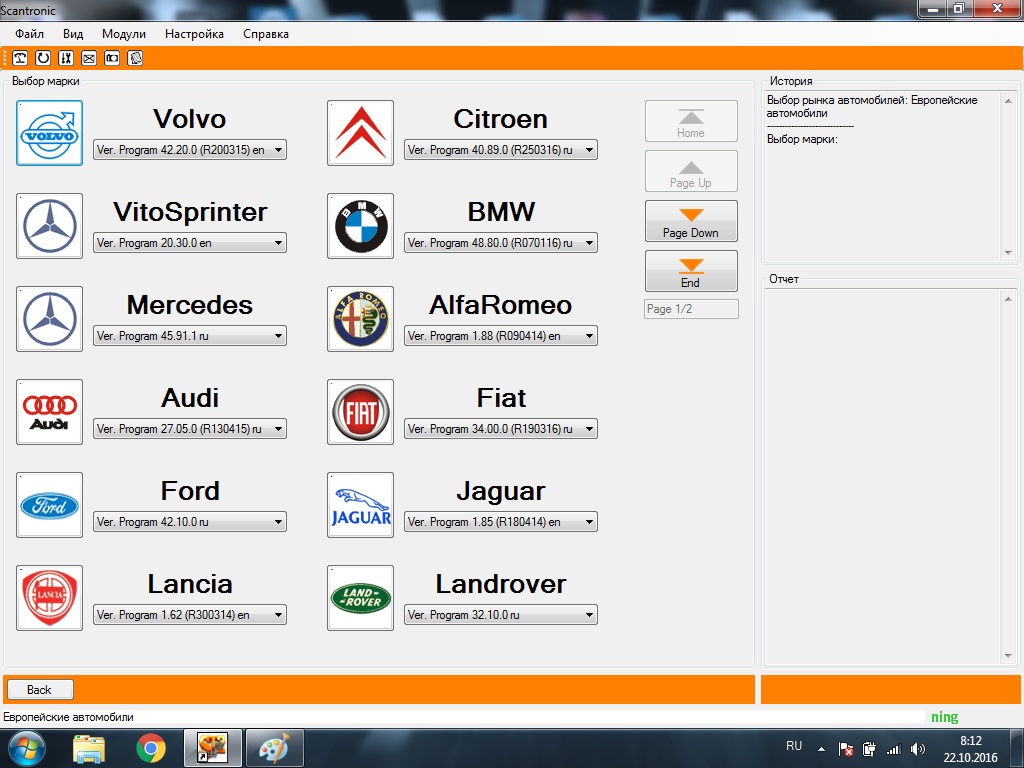This screenshot has height=768, width=1024.
Task: Select the Audi rings logo
Action: click(x=50, y=412)
